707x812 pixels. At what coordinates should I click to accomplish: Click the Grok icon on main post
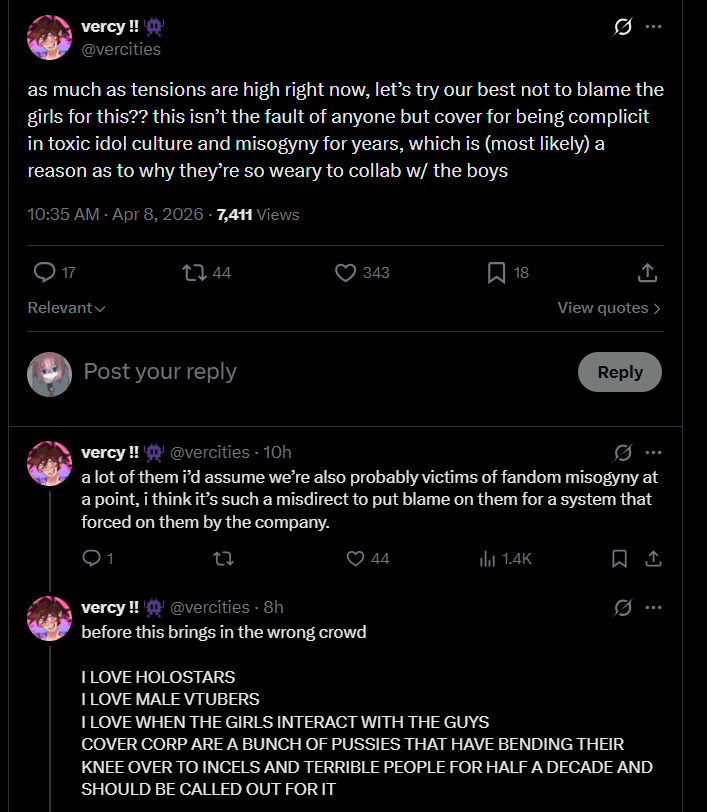[x=622, y=27]
